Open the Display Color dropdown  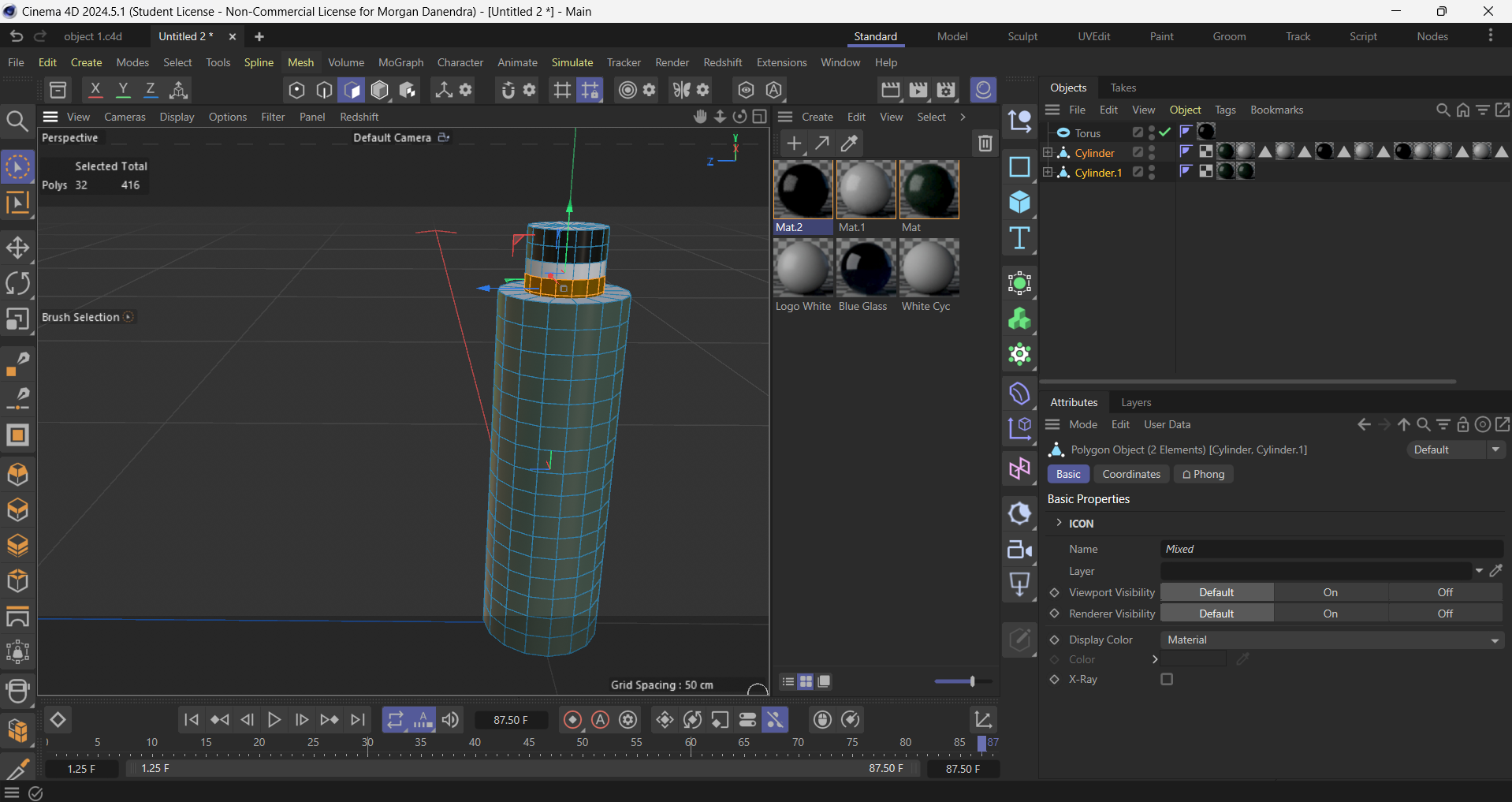click(1331, 640)
